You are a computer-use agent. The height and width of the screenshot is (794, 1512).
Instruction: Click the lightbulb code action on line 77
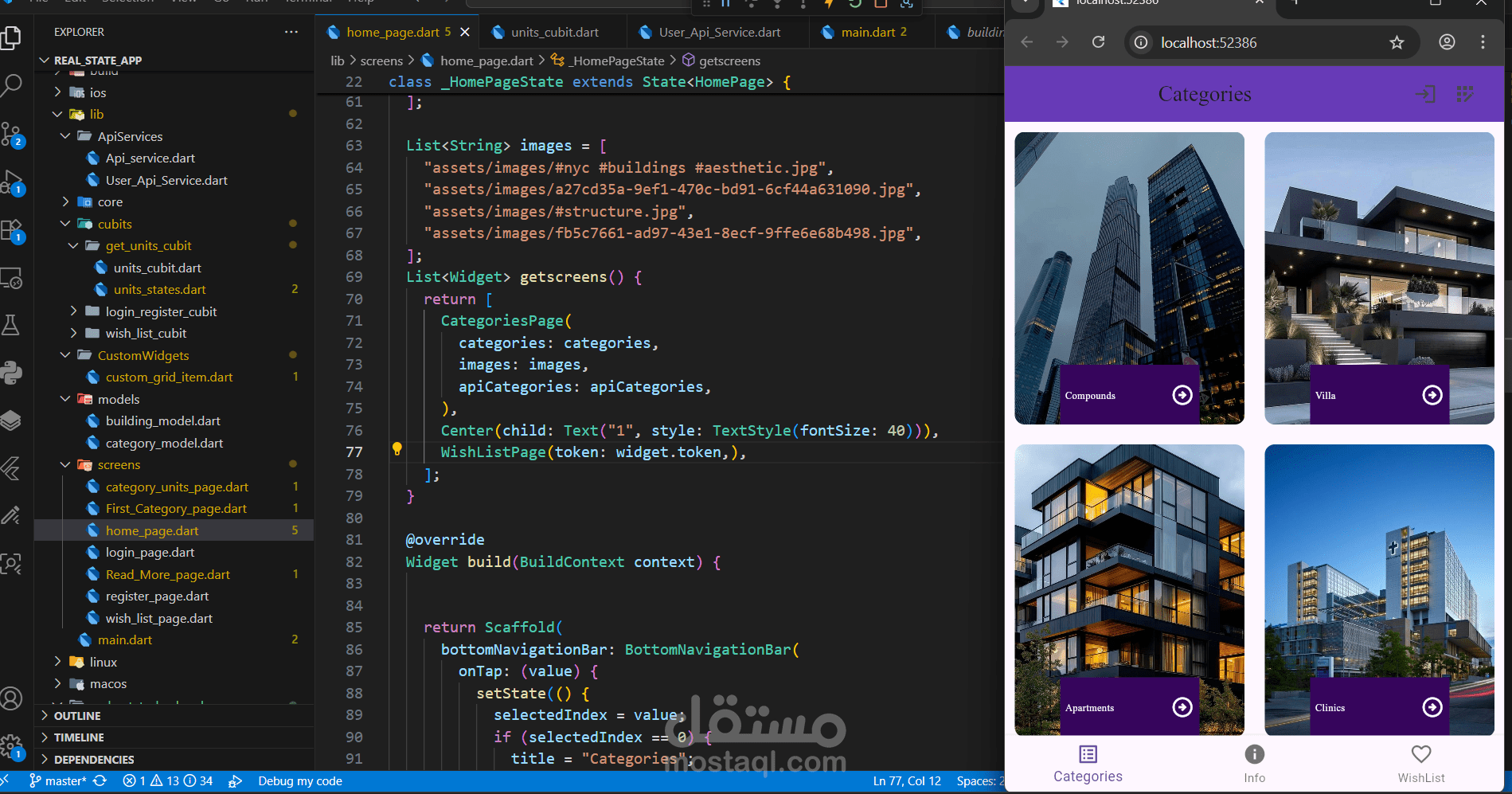click(397, 449)
